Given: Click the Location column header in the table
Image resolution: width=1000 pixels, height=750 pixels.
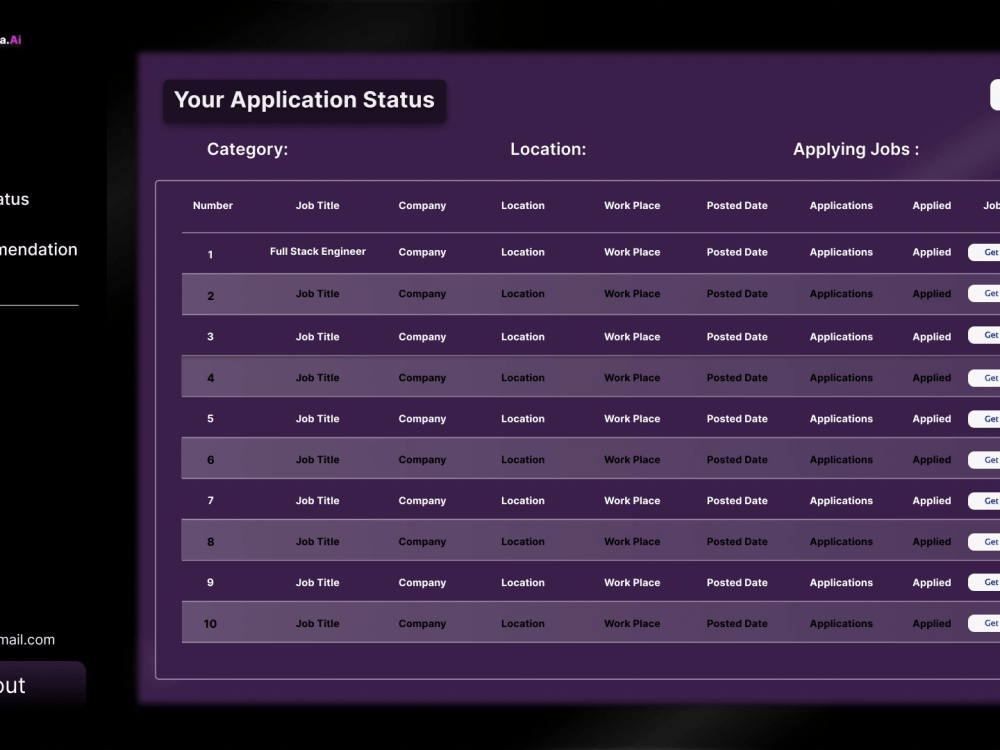Looking at the screenshot, I should pyautogui.click(x=523, y=205).
